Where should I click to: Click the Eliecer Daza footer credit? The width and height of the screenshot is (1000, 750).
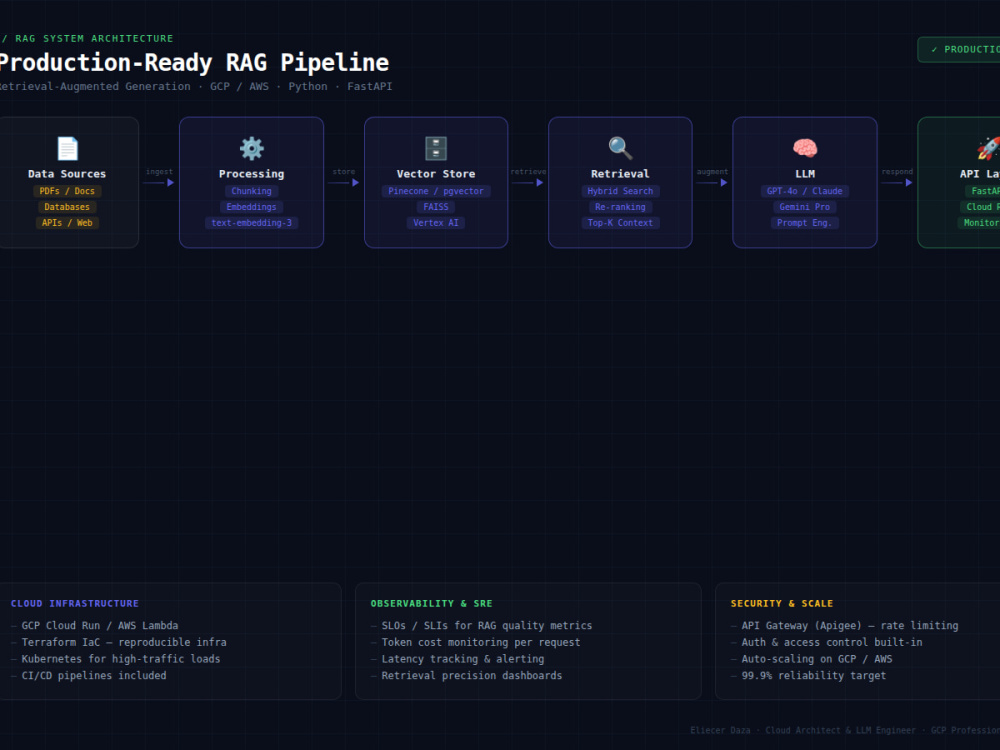click(x=845, y=731)
